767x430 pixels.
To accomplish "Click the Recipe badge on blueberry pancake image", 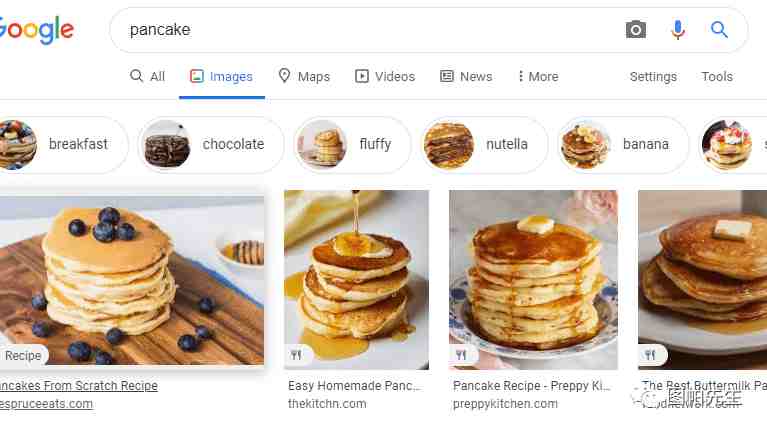I will coord(22,356).
